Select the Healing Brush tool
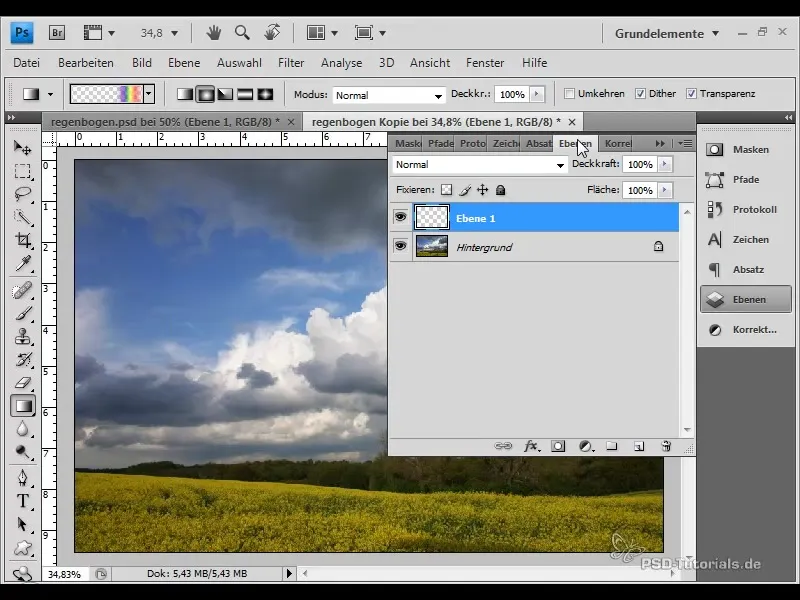The width and height of the screenshot is (800, 600). [22, 290]
